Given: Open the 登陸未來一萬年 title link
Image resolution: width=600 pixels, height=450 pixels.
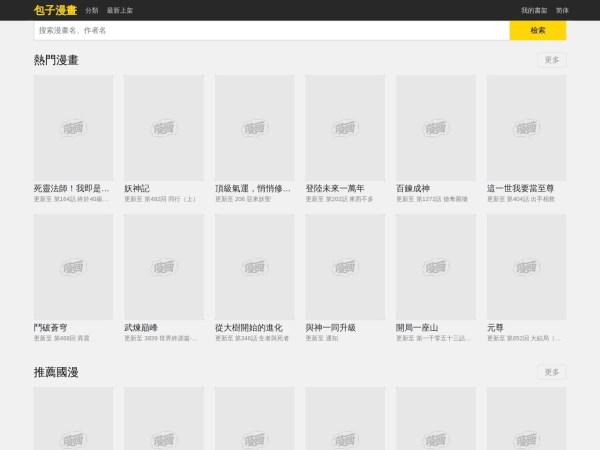Looking at the screenshot, I should (x=335, y=188).
